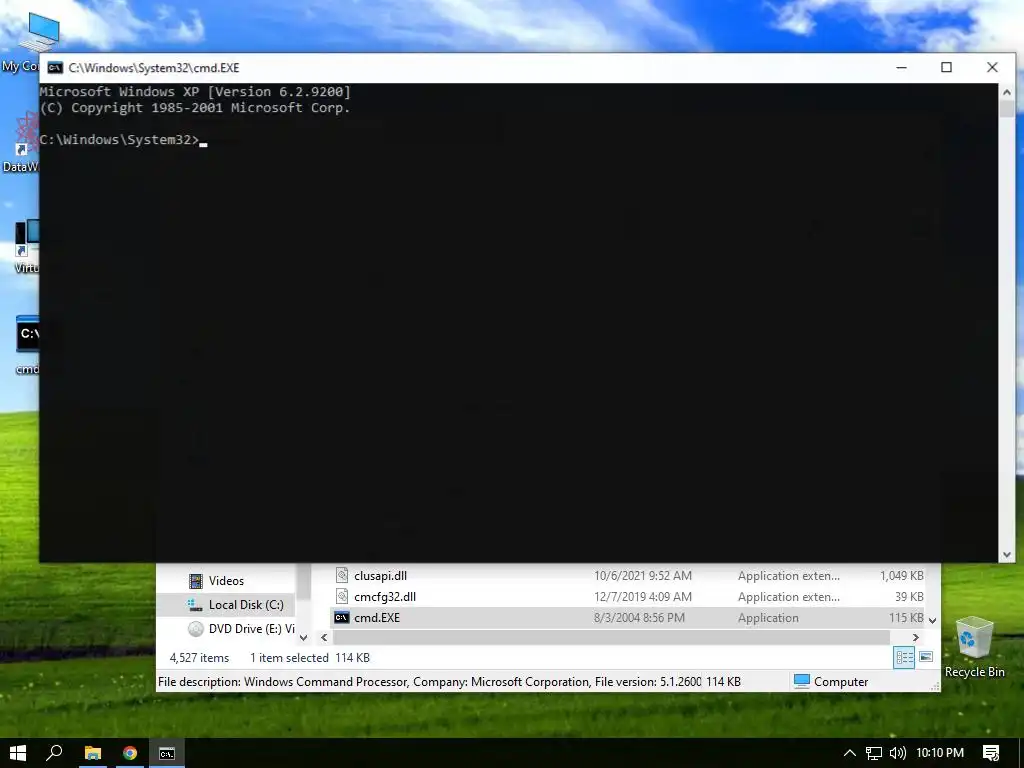The height and width of the screenshot is (768, 1024).
Task: Close the cmd.EXE window
Action: [992, 67]
